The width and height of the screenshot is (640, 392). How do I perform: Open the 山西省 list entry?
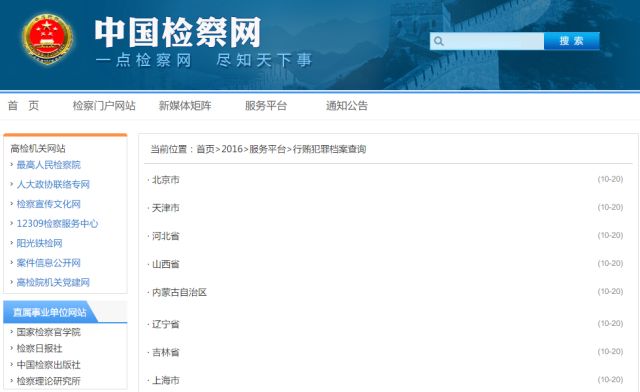coord(166,264)
